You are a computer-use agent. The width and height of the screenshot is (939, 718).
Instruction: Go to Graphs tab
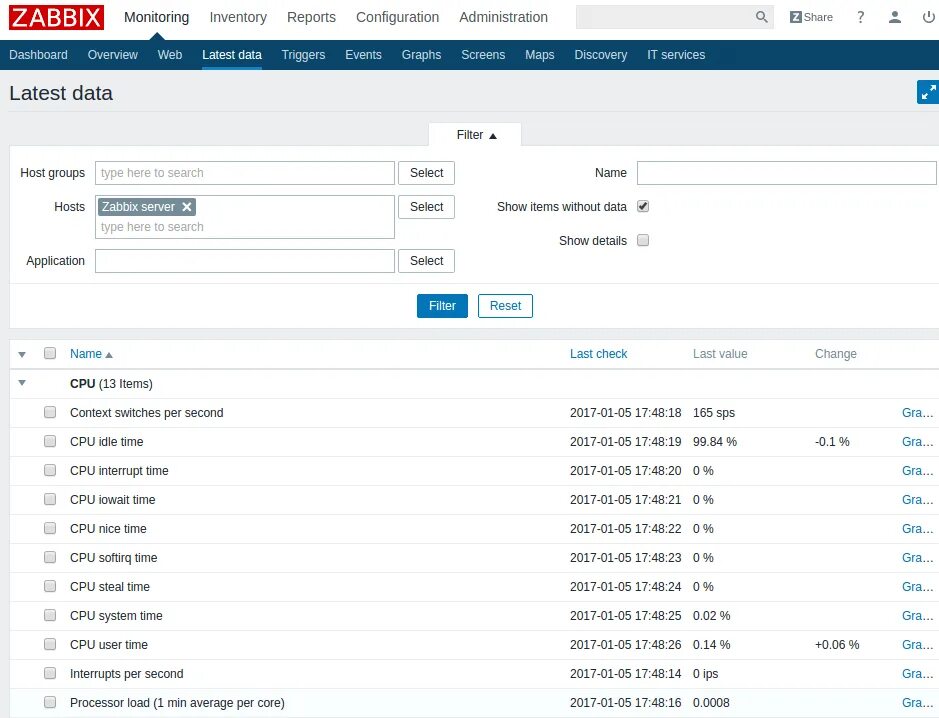[x=422, y=54]
